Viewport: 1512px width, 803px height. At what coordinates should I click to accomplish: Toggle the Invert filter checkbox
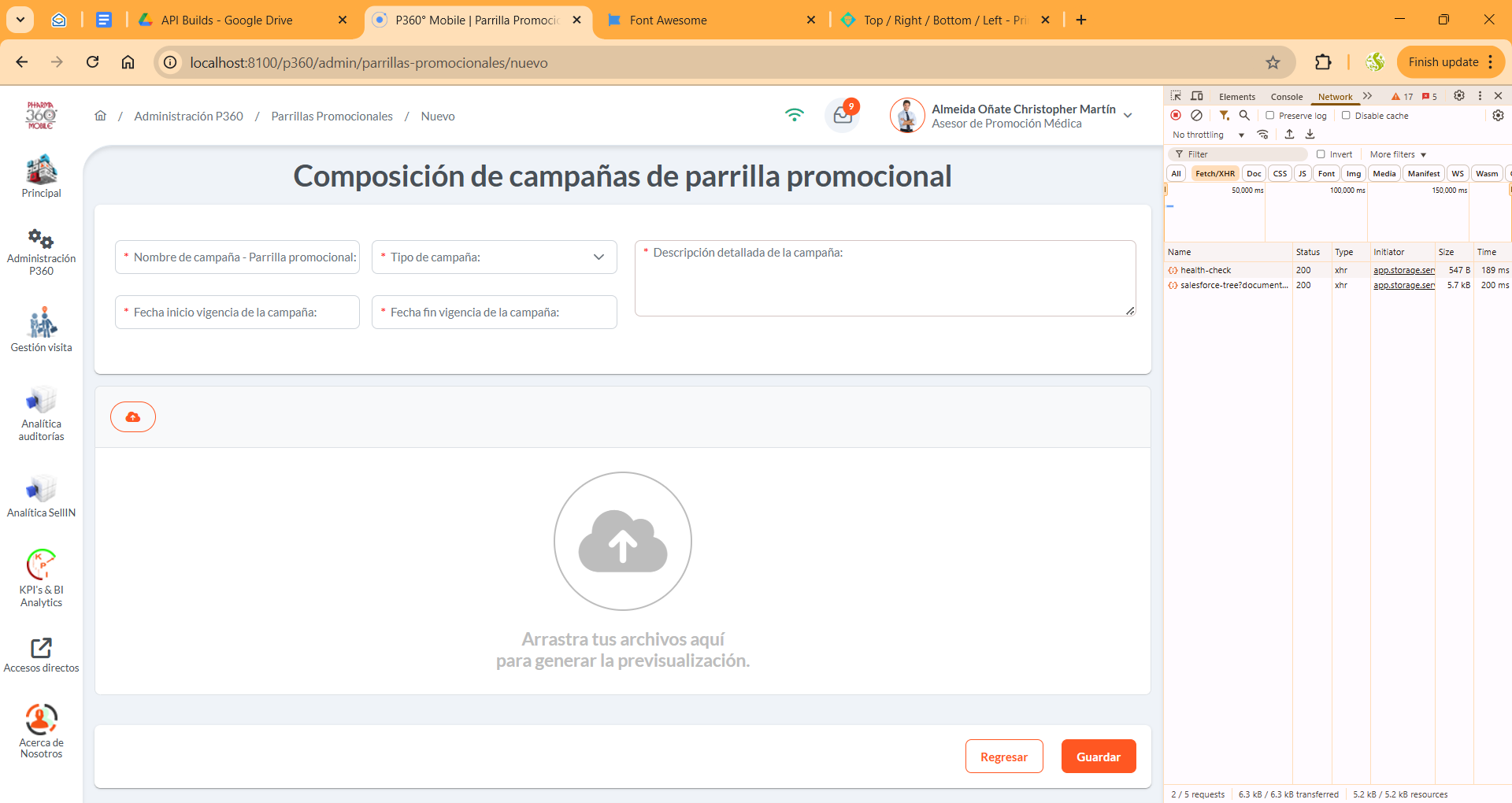pyautogui.click(x=1321, y=154)
